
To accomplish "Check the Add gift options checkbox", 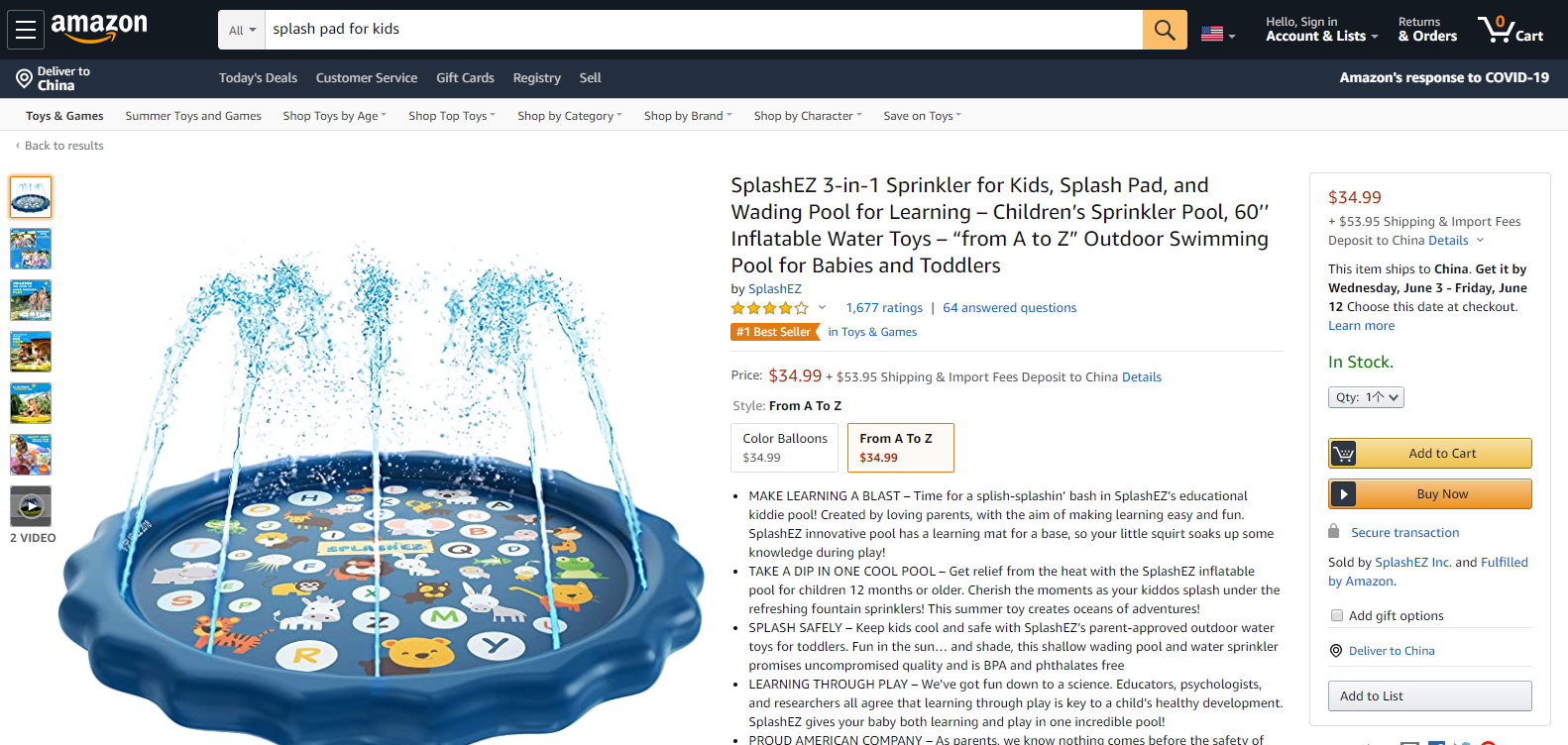I will click(1337, 615).
